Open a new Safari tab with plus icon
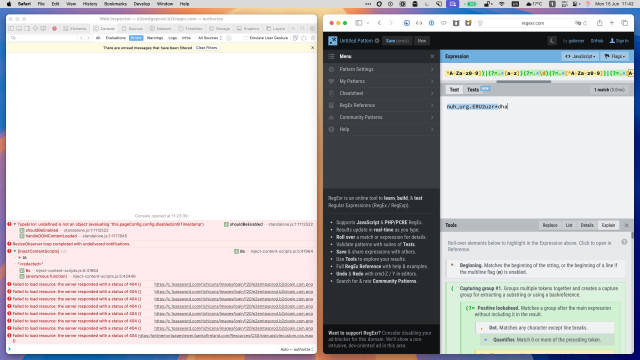 pyautogui.click(x=612, y=23)
